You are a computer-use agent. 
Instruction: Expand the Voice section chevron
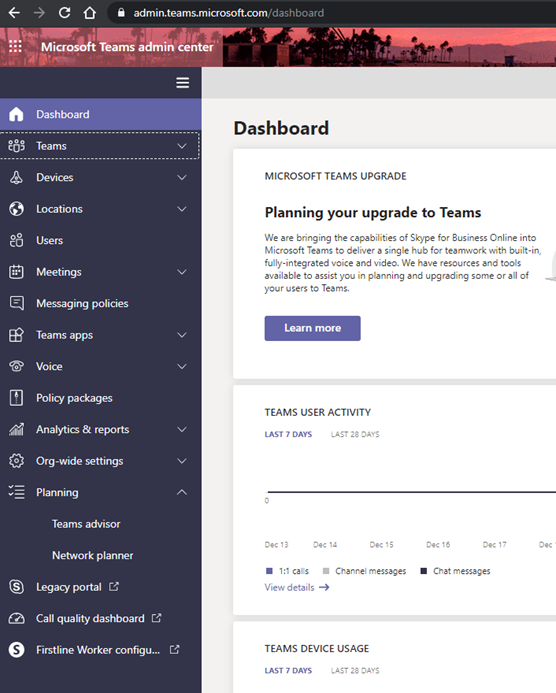[x=182, y=366]
